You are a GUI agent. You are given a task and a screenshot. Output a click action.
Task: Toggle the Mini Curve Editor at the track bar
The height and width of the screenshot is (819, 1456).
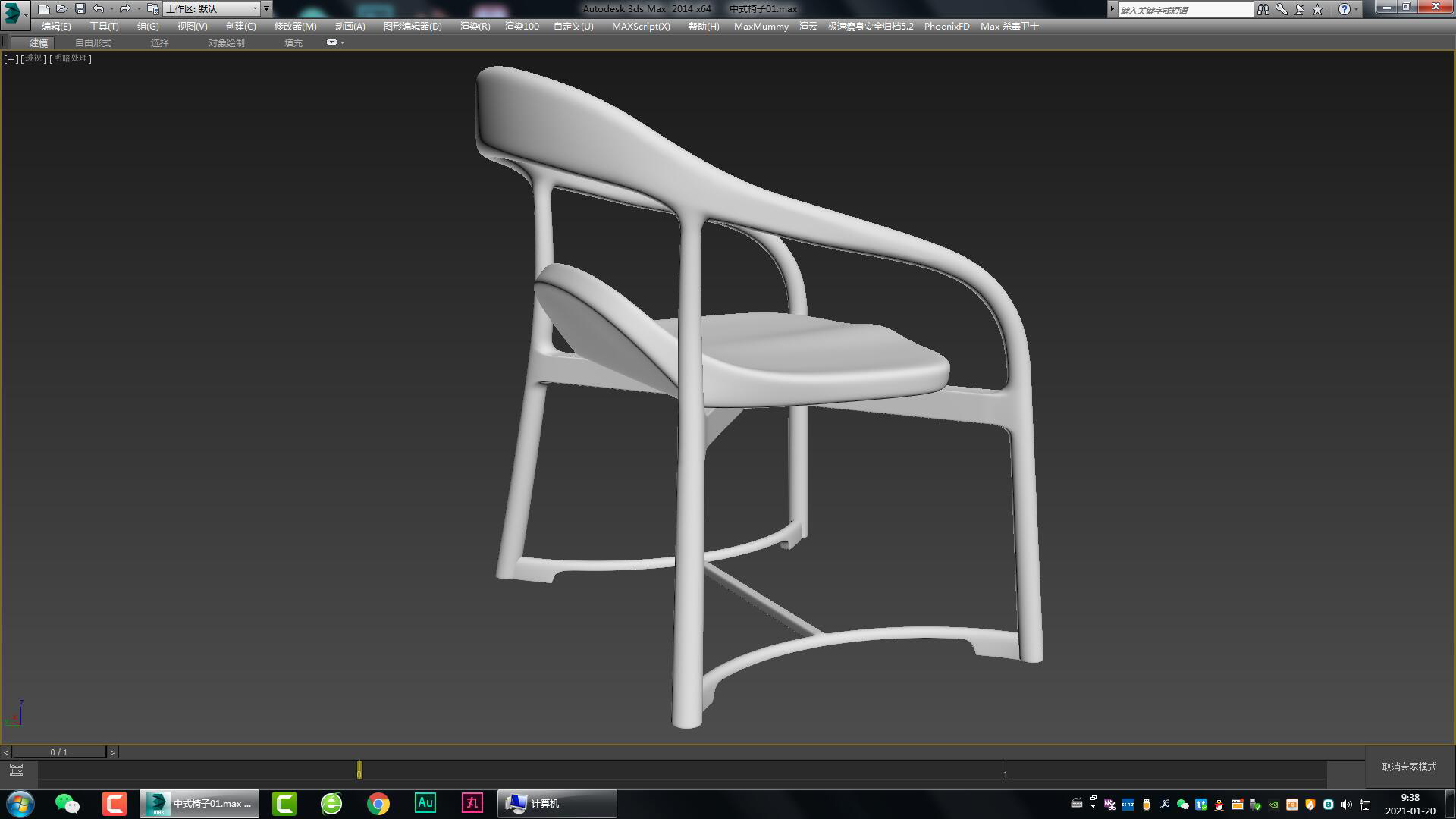[15, 768]
